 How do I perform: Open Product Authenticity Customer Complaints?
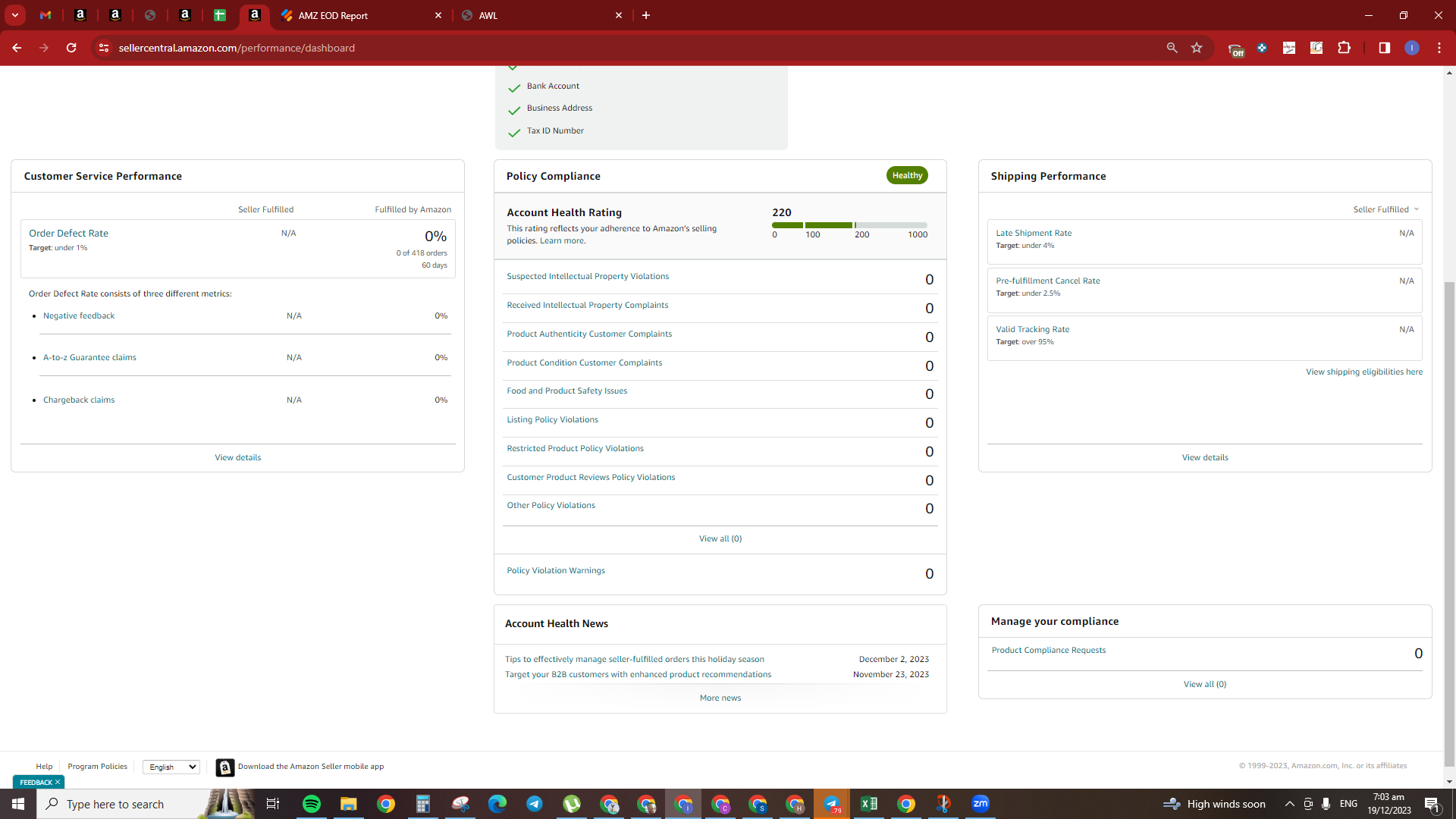[x=589, y=334]
